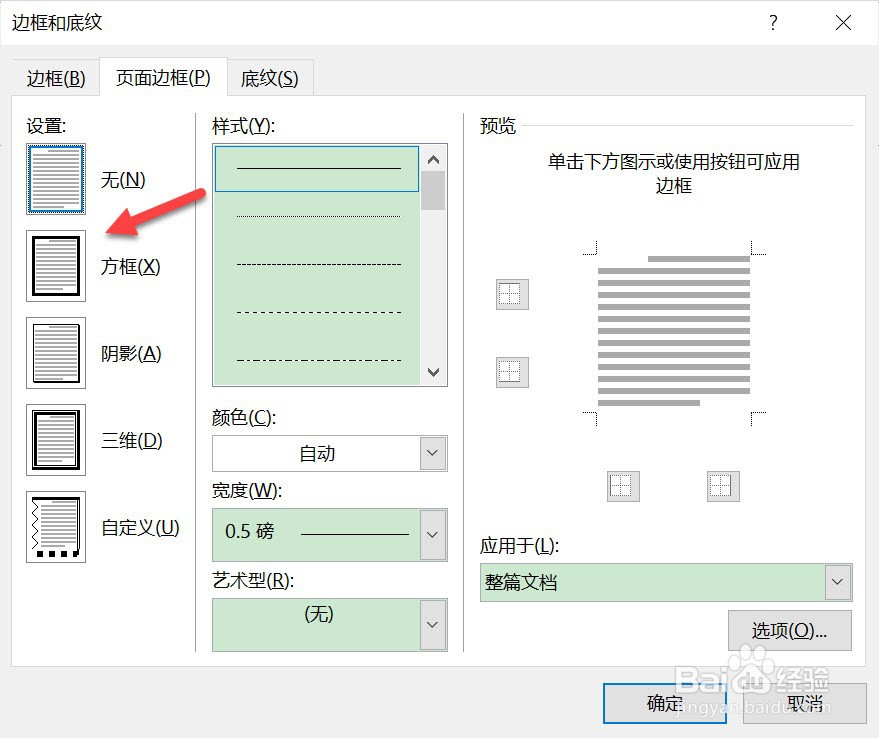879x738 pixels.
Task: Open the 宽度(W) width dropdown arrow
Action: (x=433, y=534)
